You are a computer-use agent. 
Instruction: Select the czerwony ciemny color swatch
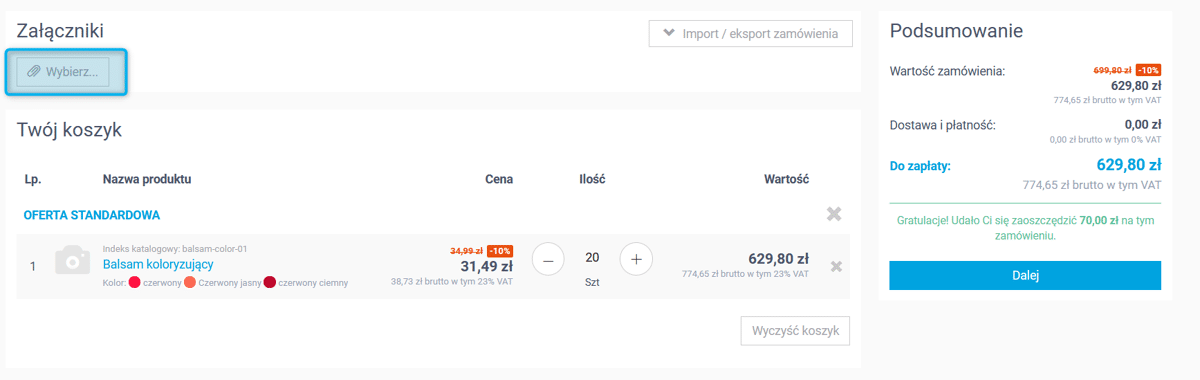(269, 283)
